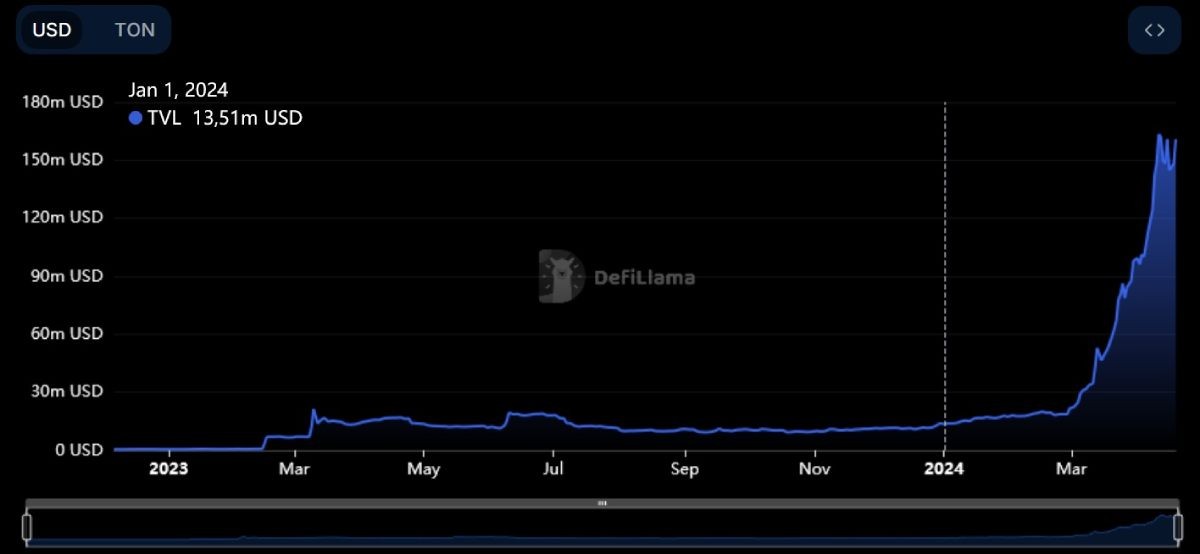Click the 2023 x-axis label
The width and height of the screenshot is (1200, 554).
(168, 468)
